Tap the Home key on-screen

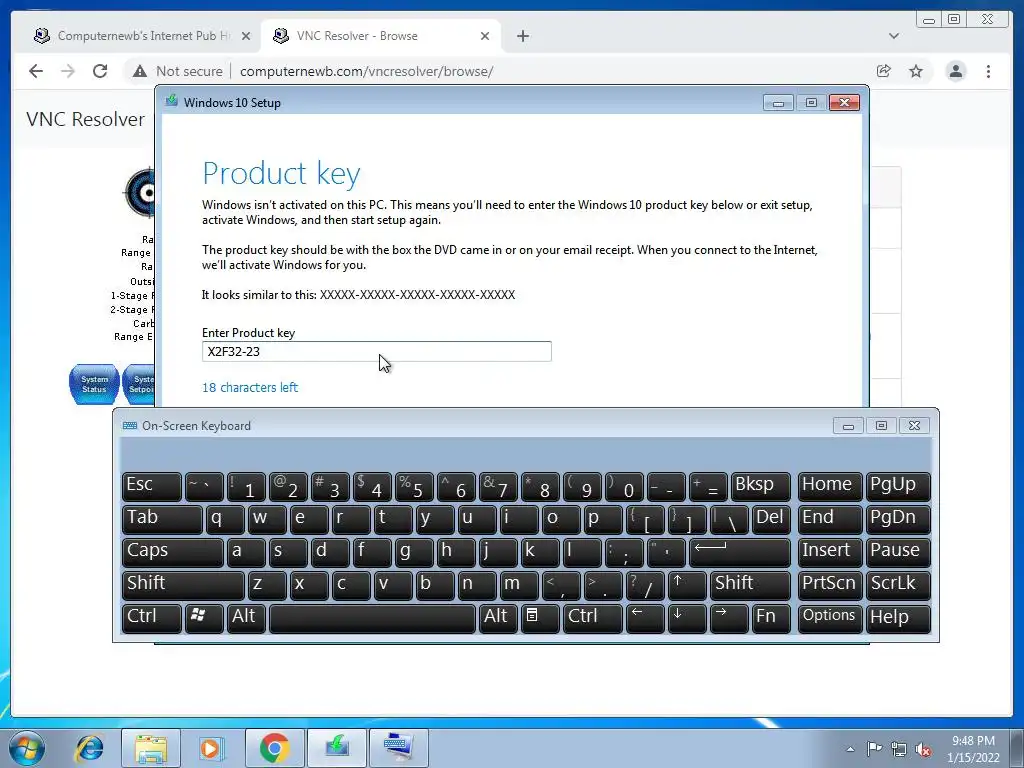tap(829, 486)
